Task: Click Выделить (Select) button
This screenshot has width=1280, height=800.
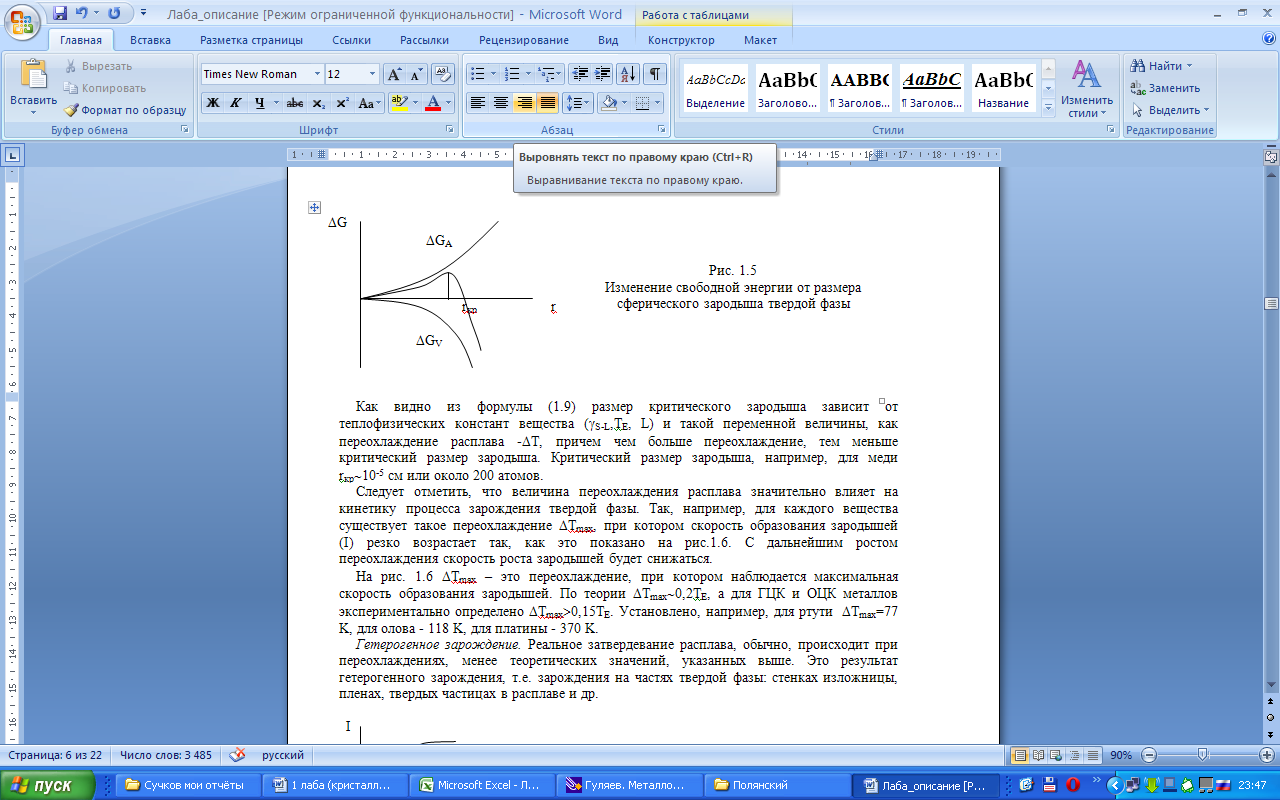Action: [1170, 110]
